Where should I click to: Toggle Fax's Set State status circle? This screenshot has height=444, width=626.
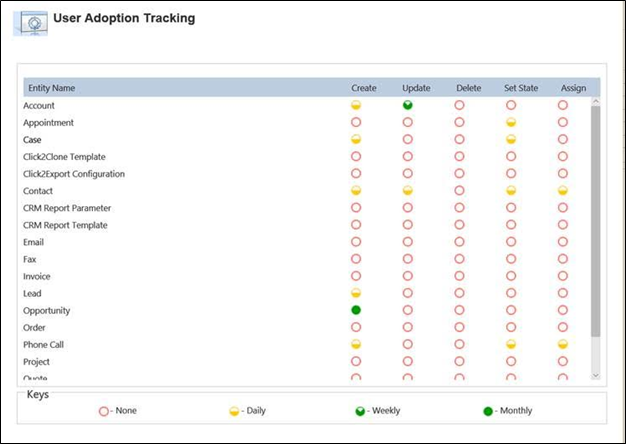click(x=511, y=259)
